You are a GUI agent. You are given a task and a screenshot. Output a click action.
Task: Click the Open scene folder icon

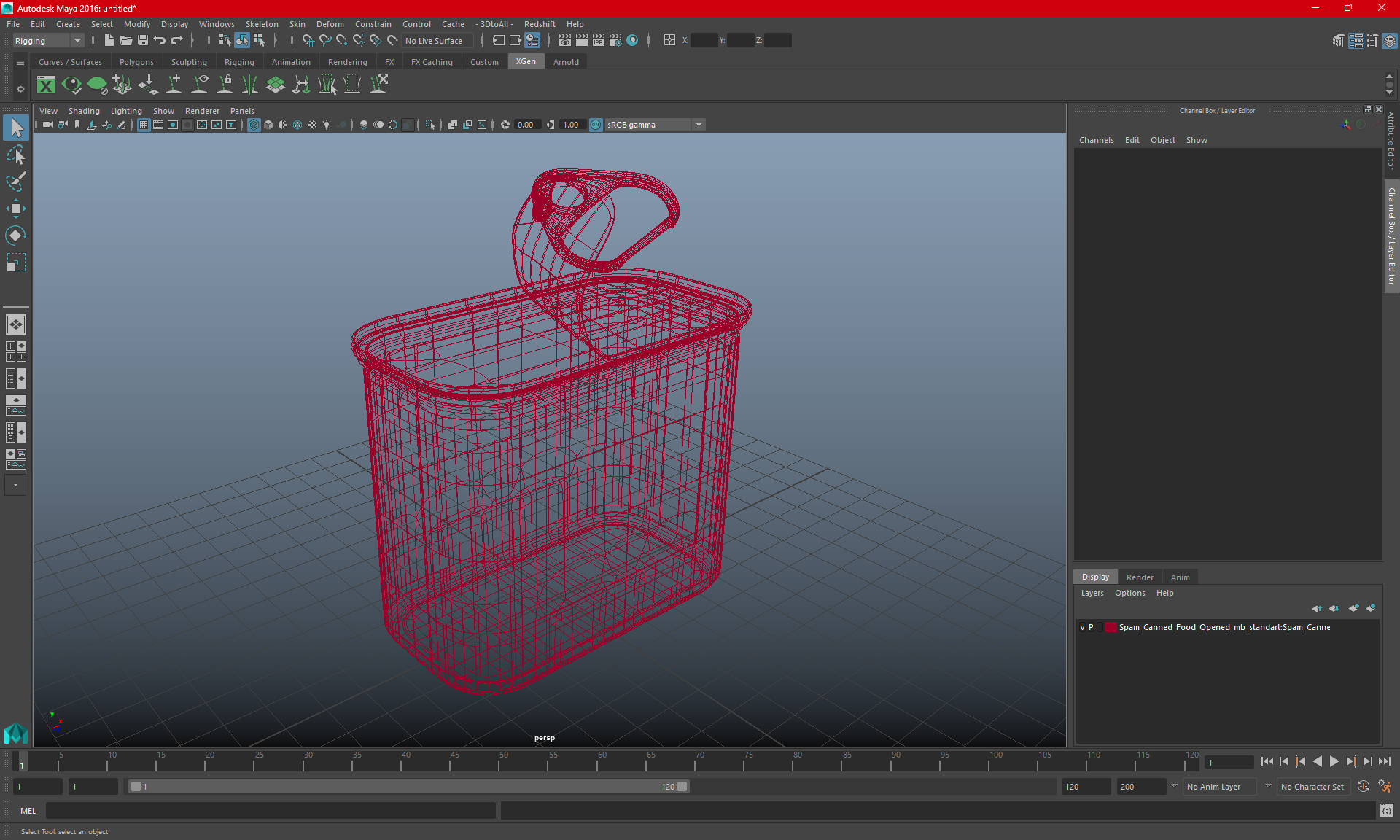point(125,41)
